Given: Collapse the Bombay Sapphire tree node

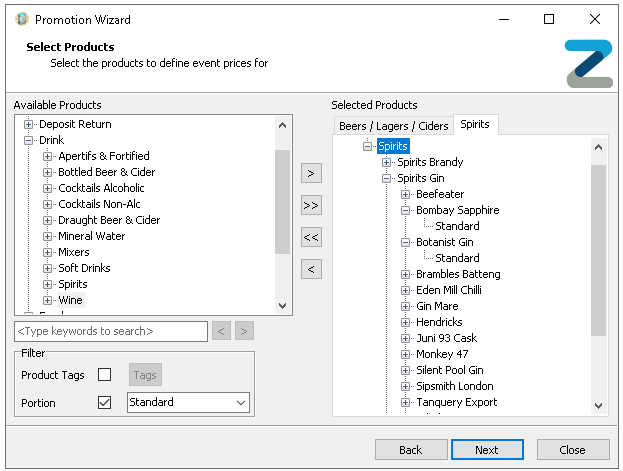Looking at the screenshot, I should coord(406,210).
